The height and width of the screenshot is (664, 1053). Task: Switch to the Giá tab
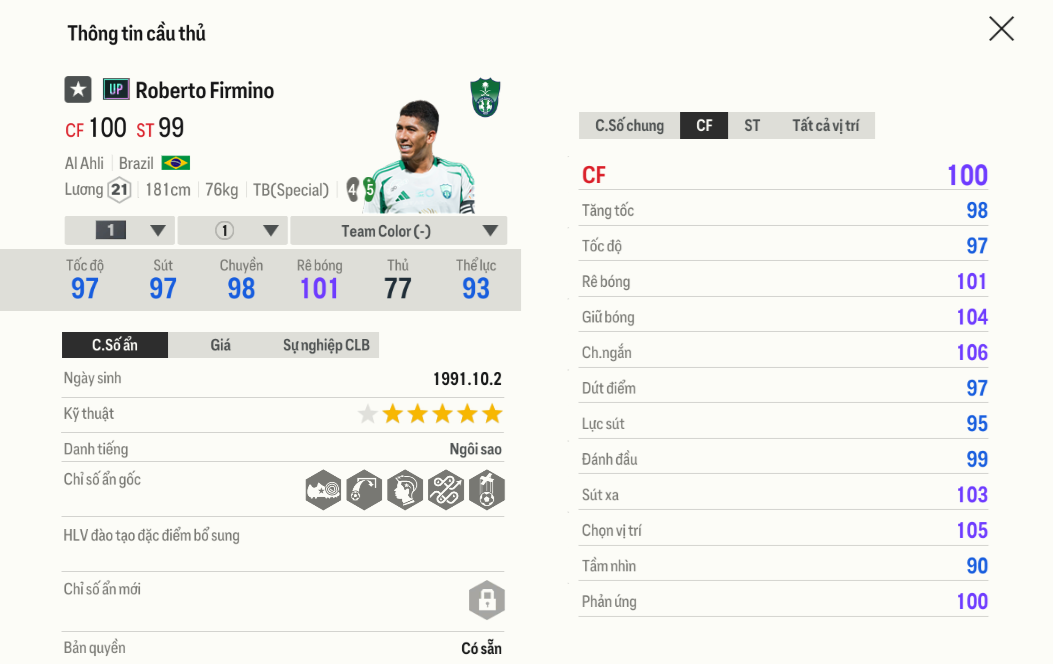pyautogui.click(x=221, y=345)
